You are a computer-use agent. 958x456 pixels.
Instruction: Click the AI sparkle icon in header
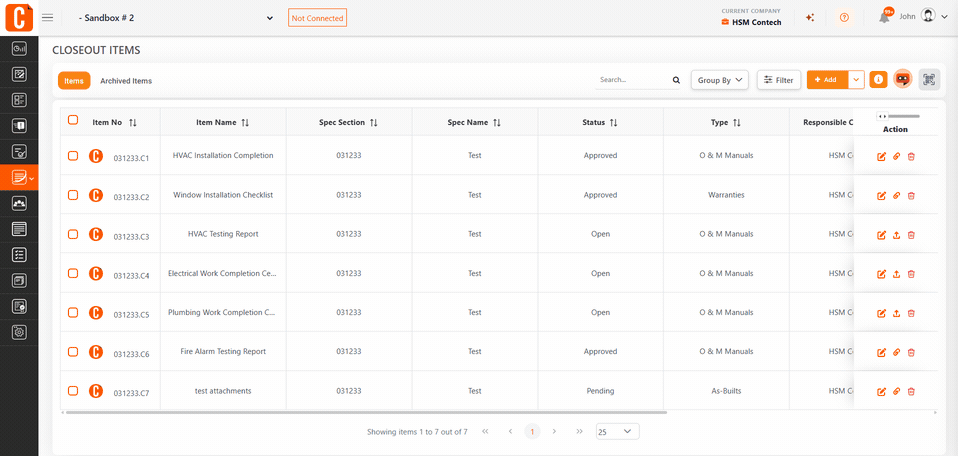point(810,18)
